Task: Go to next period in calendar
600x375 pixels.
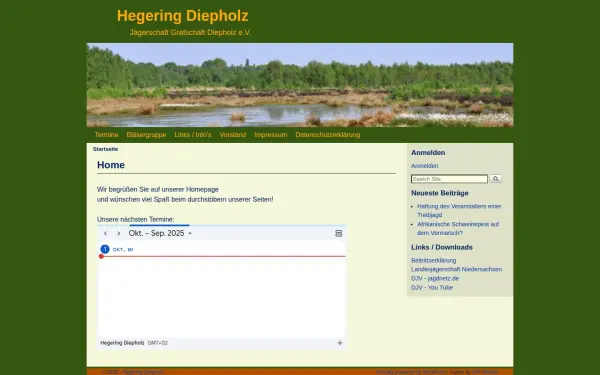Action: 119,233
